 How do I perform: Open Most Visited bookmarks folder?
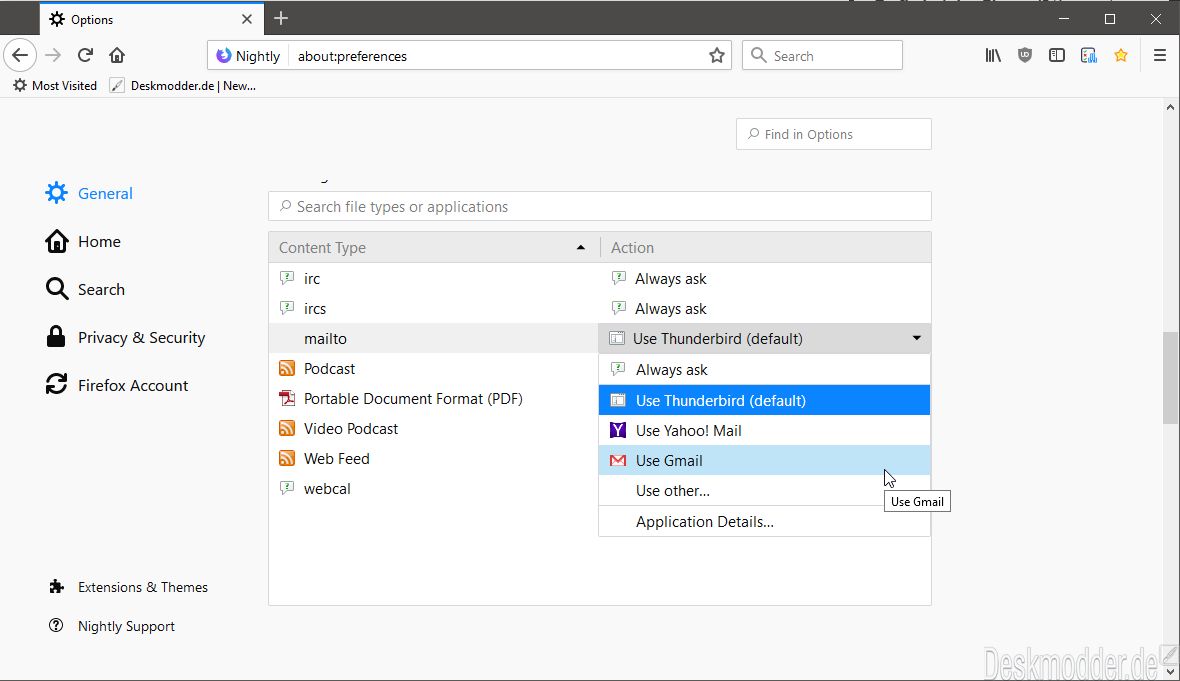click(55, 86)
